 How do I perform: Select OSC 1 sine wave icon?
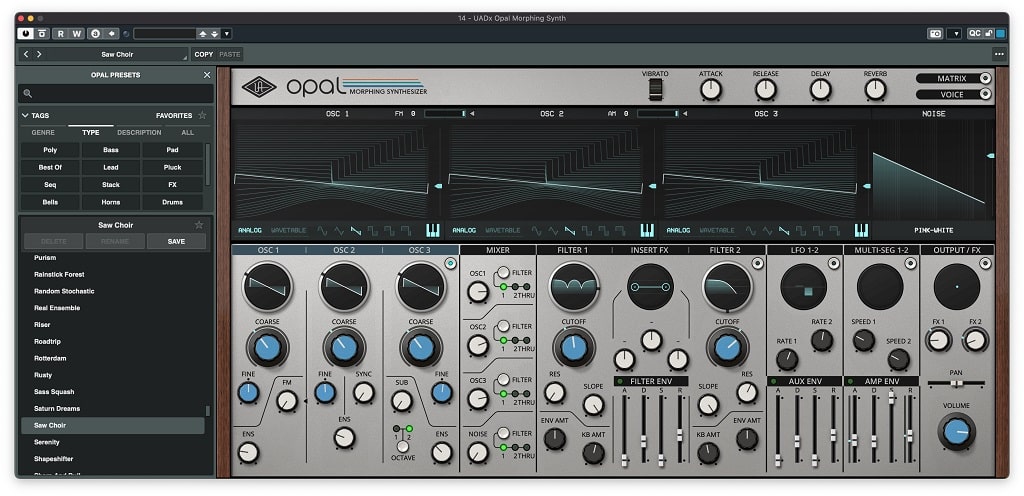coord(323,230)
